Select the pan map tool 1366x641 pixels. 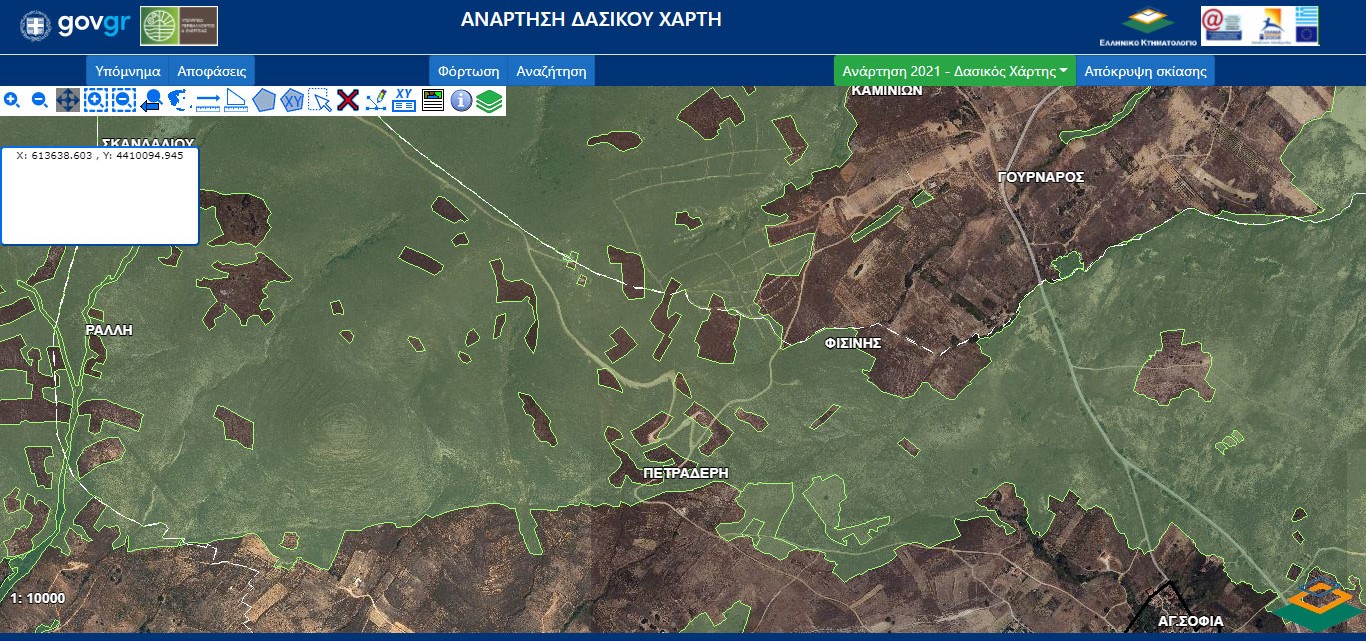[68, 100]
